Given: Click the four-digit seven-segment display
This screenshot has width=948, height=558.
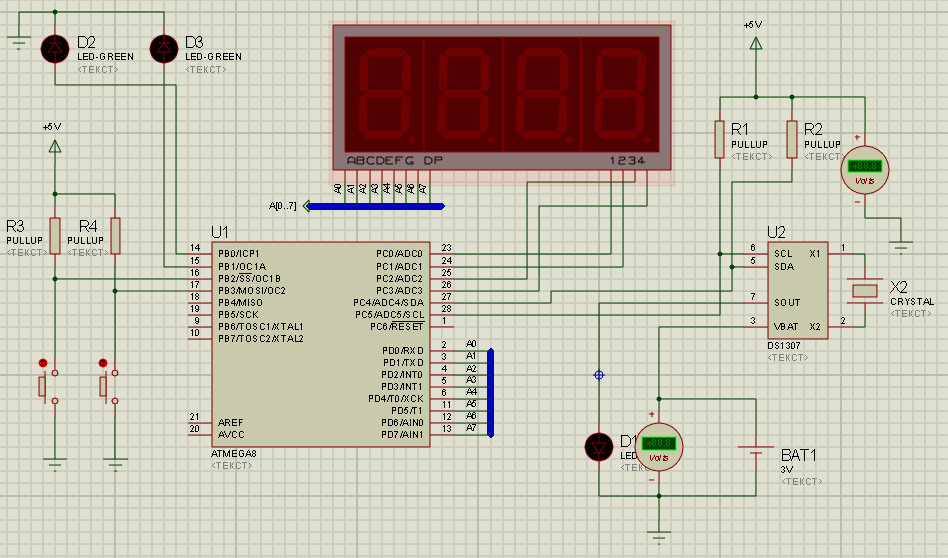Looking at the screenshot, I should [x=502, y=100].
